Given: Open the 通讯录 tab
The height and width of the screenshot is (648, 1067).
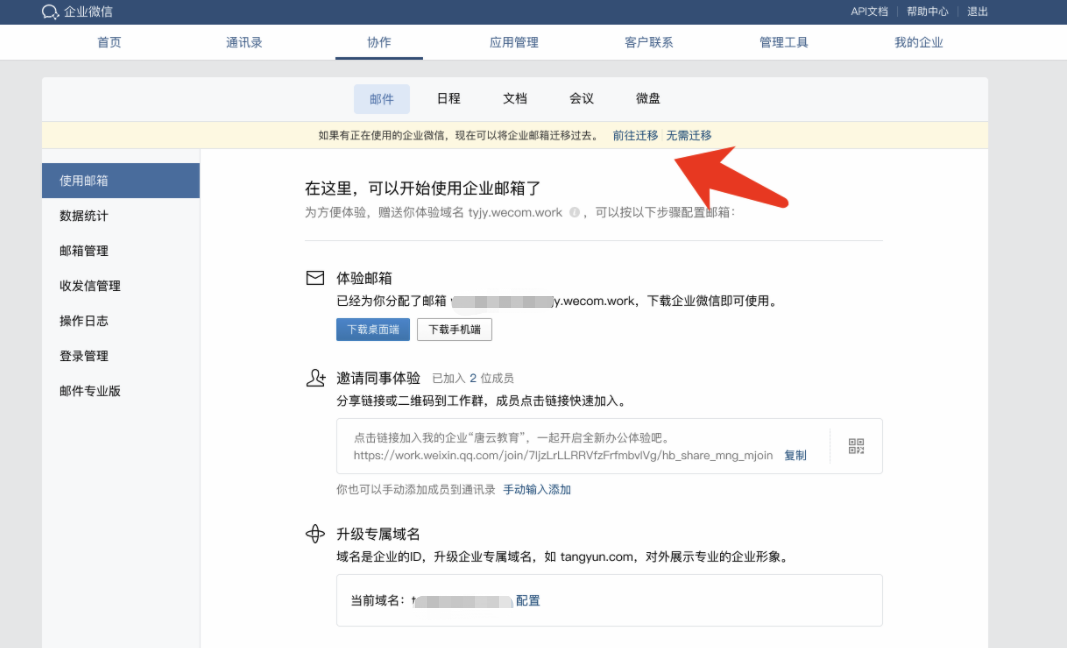Looking at the screenshot, I should point(244,42).
